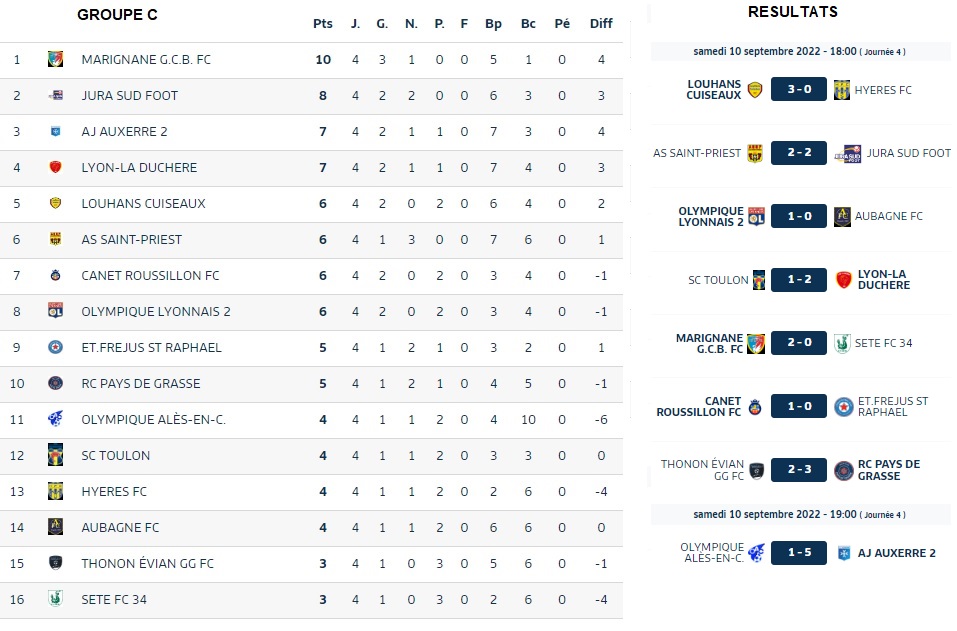Click the SC Toulon crest in standings row
The image size is (957, 631).
point(56,455)
